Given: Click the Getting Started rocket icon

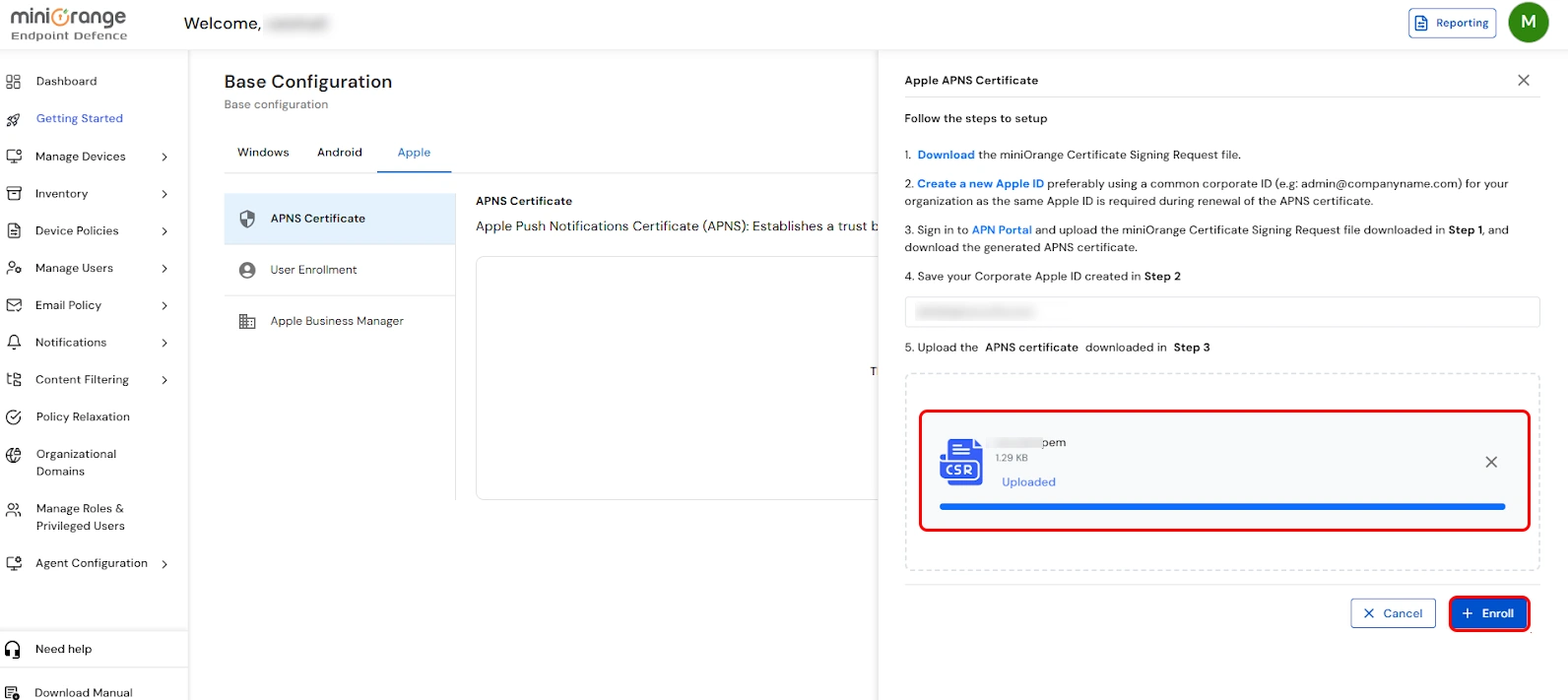Looking at the screenshot, I should (14, 119).
